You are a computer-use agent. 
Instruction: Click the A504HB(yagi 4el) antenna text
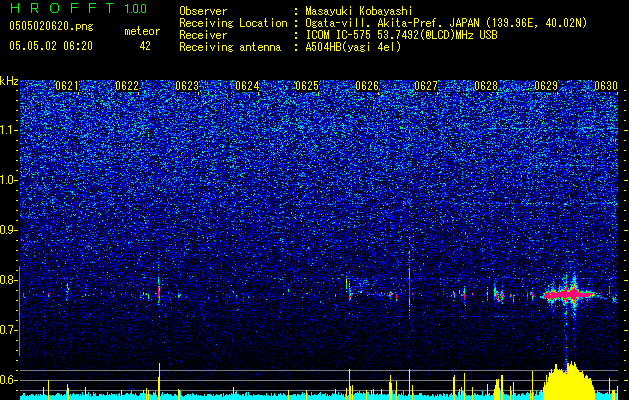pos(353,47)
